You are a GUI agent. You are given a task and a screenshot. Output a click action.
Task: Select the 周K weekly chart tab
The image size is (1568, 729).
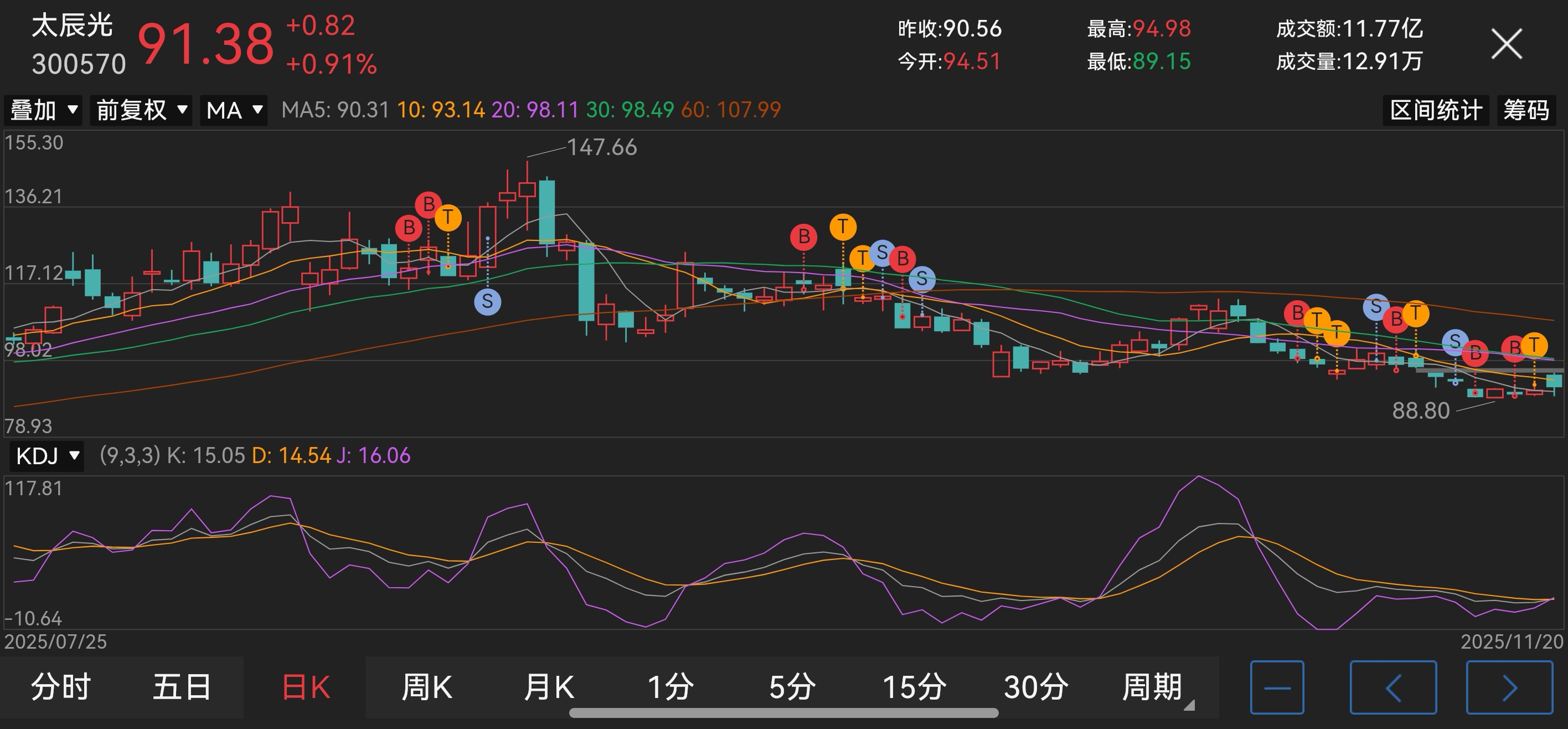pyautogui.click(x=426, y=687)
